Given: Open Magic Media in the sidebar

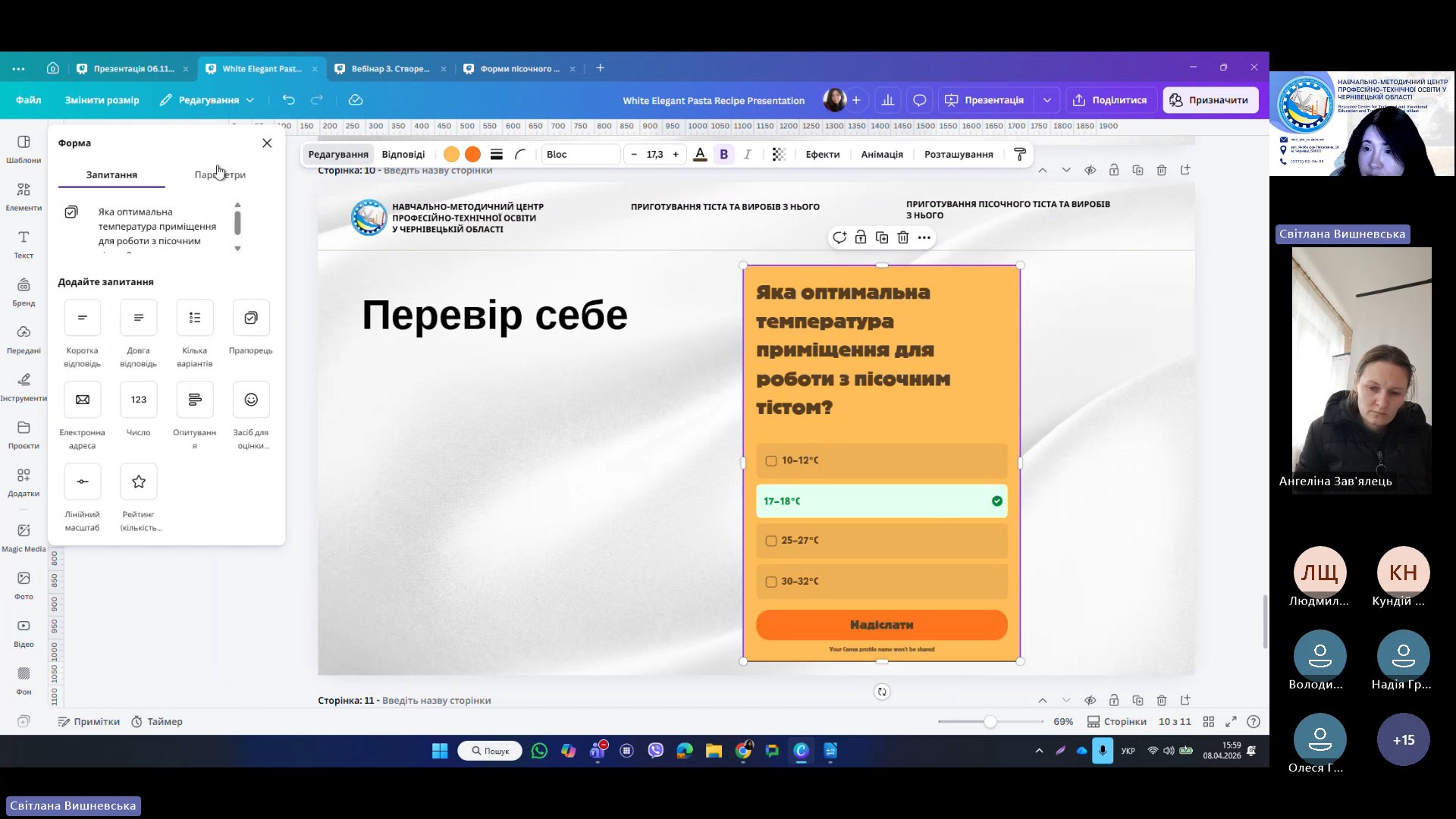Looking at the screenshot, I should coord(24,536).
